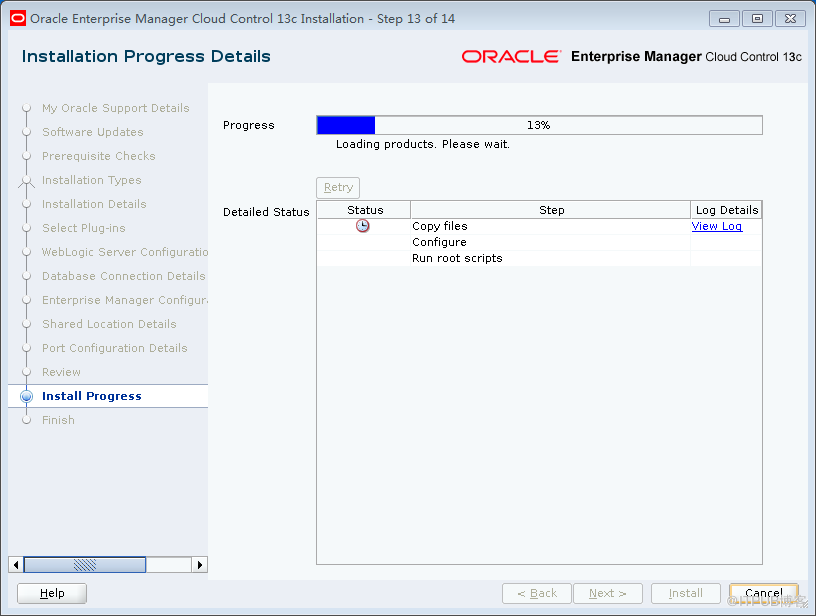816x616 pixels.
Task: Select the Run root scripts row
Action: click(539, 259)
